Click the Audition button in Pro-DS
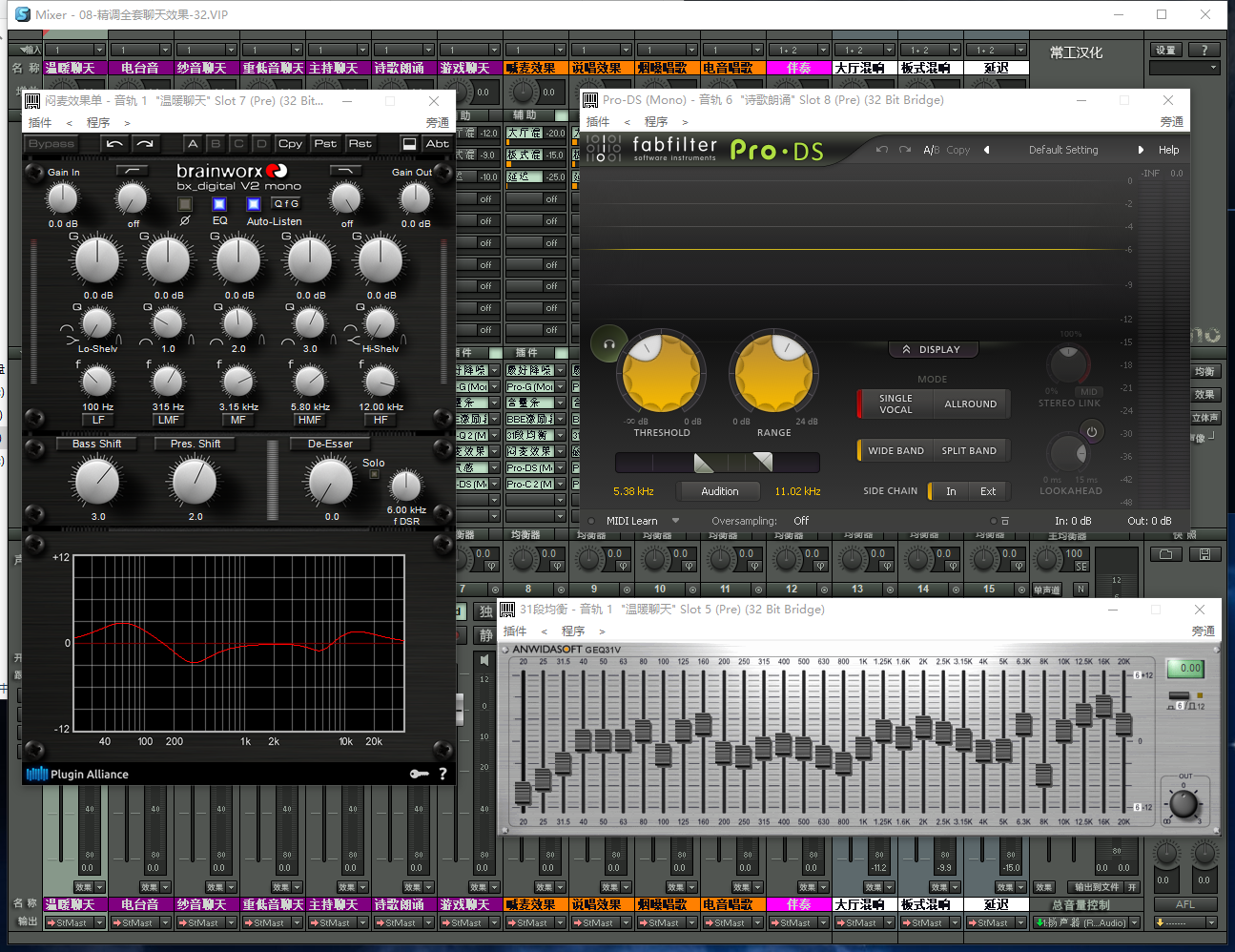1235x952 pixels. (720, 491)
